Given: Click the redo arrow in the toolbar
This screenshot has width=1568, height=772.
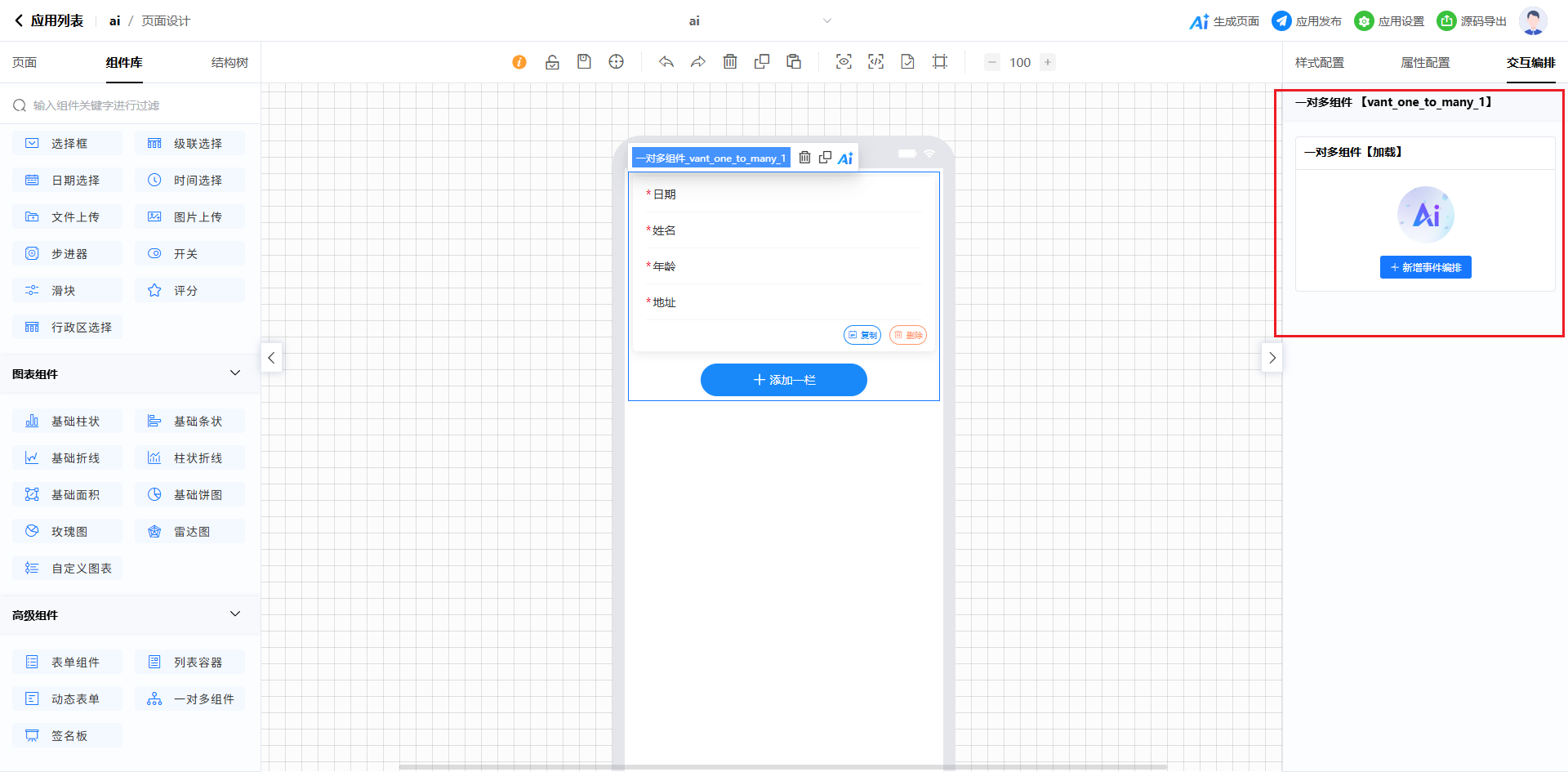Looking at the screenshot, I should click(x=698, y=62).
